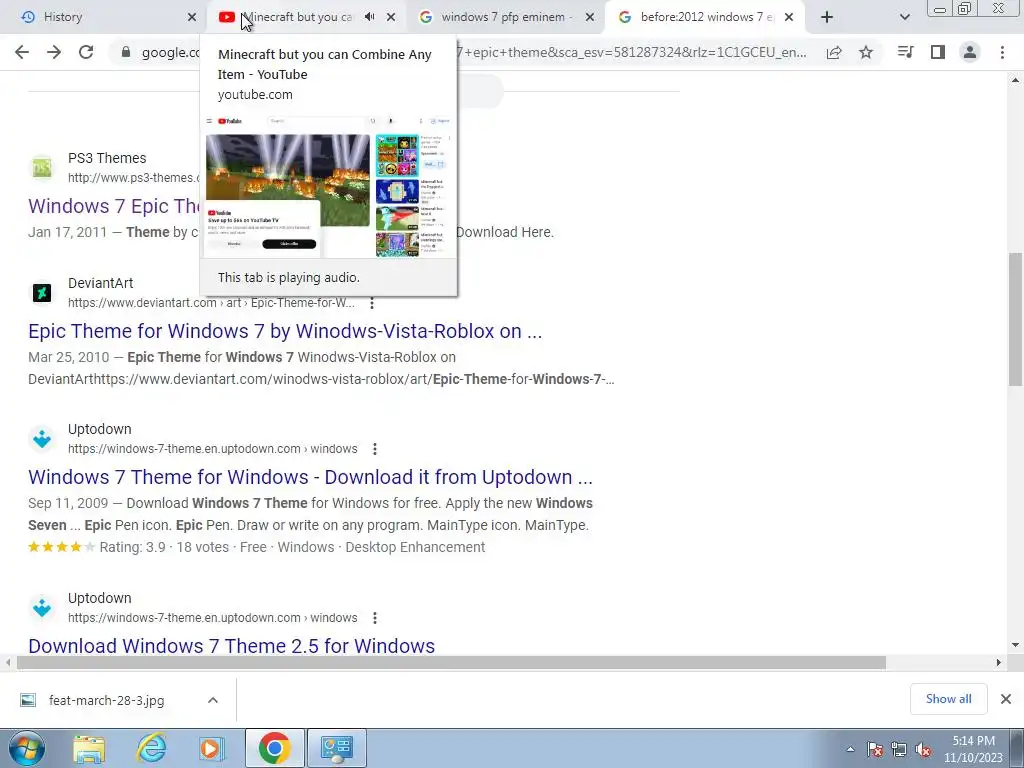Expand options for feat-march-28-3.jpg download
The width and height of the screenshot is (1024, 768).
(x=213, y=700)
